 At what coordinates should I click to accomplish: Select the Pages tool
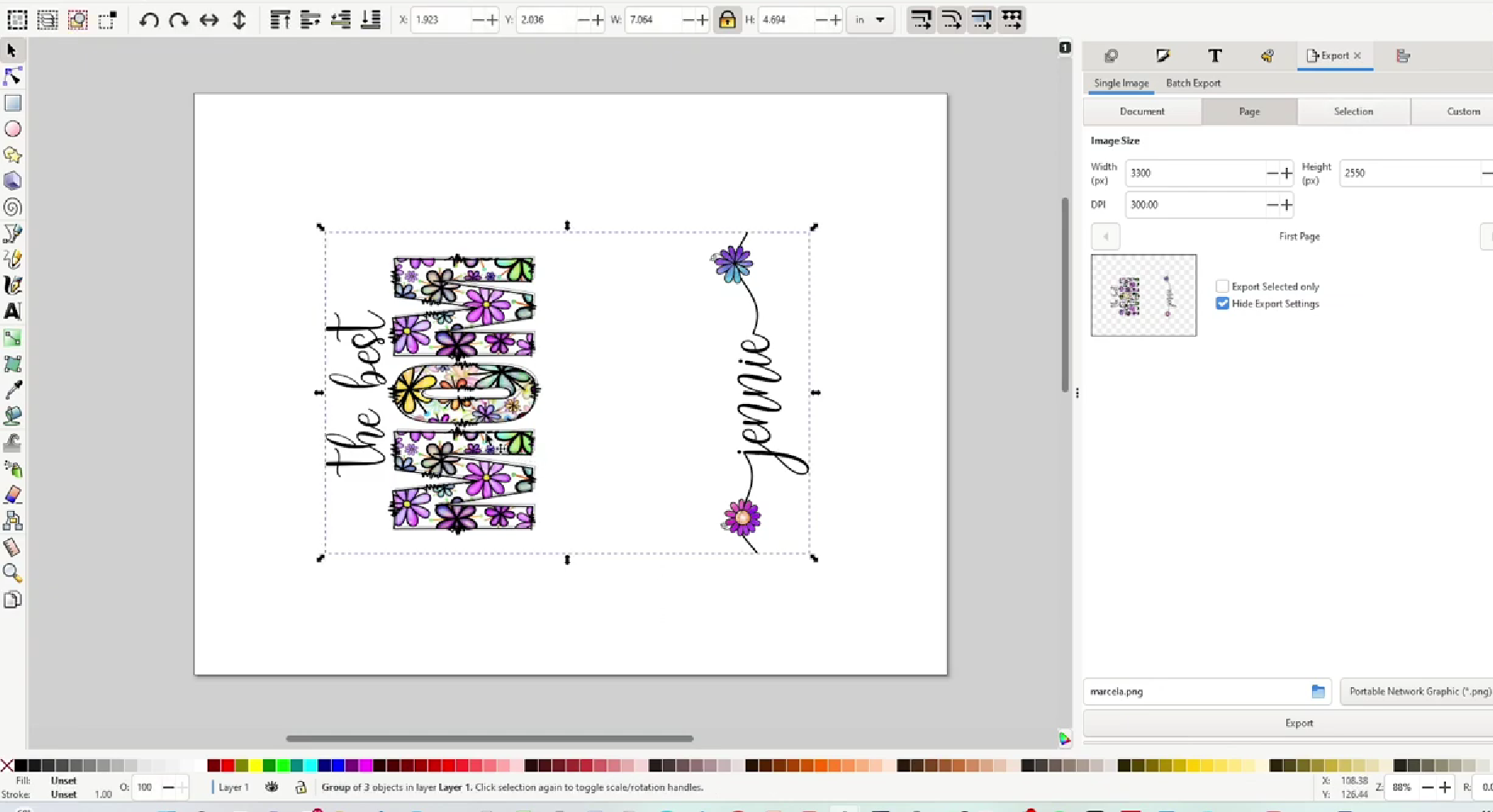pos(13,600)
